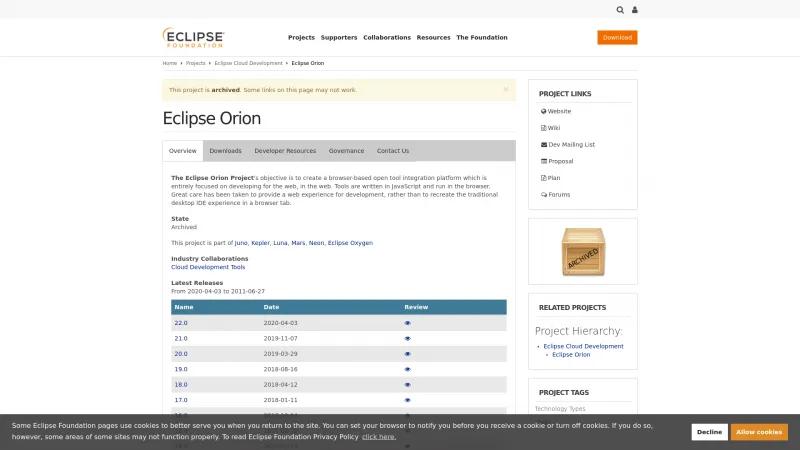The height and width of the screenshot is (450, 800).
Task: Open release 22.0 name link
Action: pyautogui.click(x=181, y=323)
